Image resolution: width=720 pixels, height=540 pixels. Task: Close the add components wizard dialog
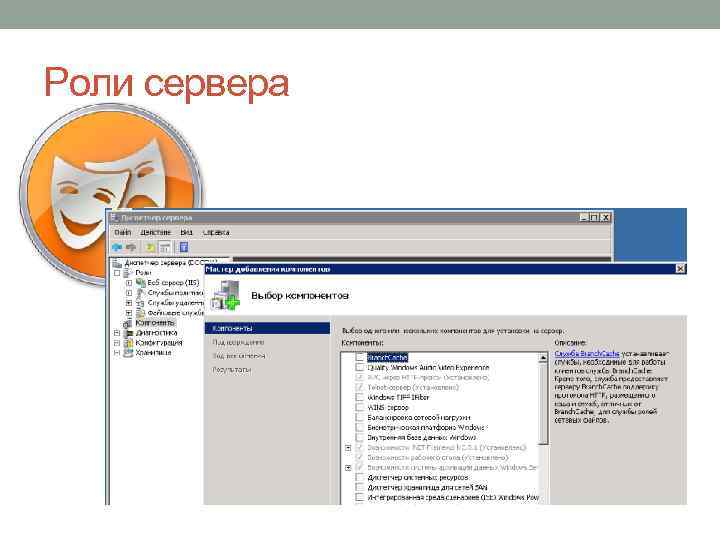pyautogui.click(x=681, y=269)
